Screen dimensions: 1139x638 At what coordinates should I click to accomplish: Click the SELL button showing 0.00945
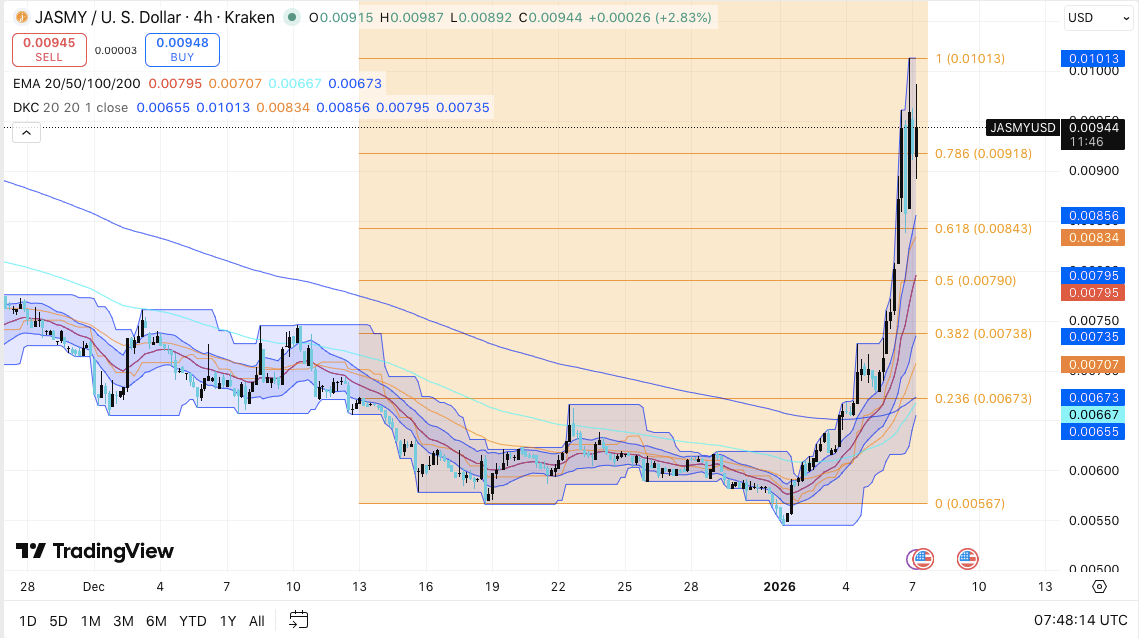click(49, 50)
